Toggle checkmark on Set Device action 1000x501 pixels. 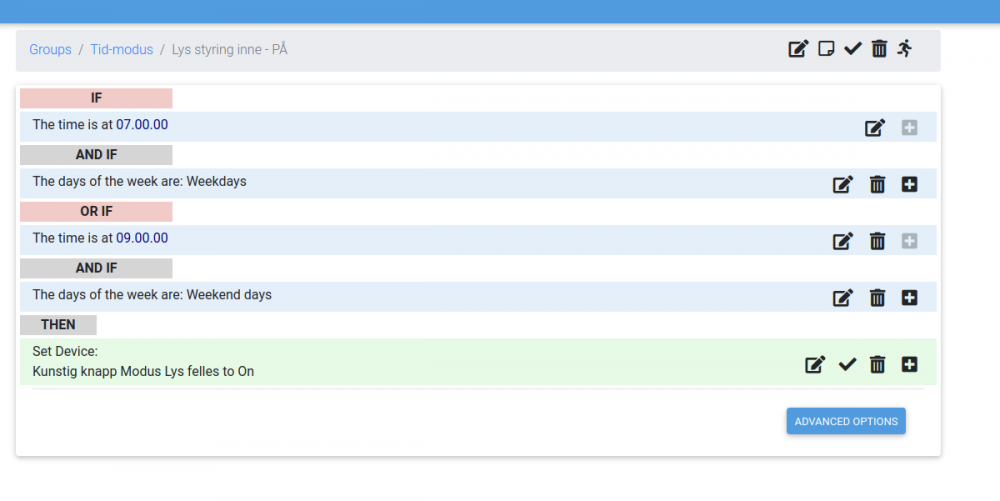(847, 365)
